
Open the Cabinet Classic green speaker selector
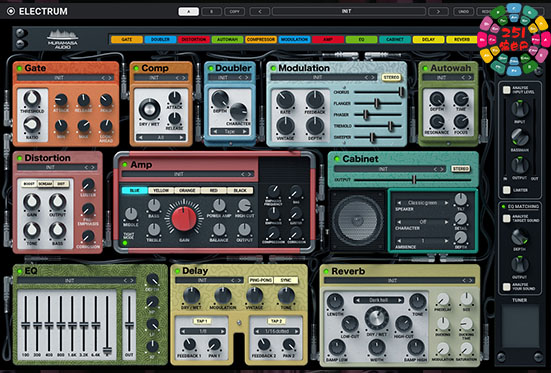tap(422, 203)
